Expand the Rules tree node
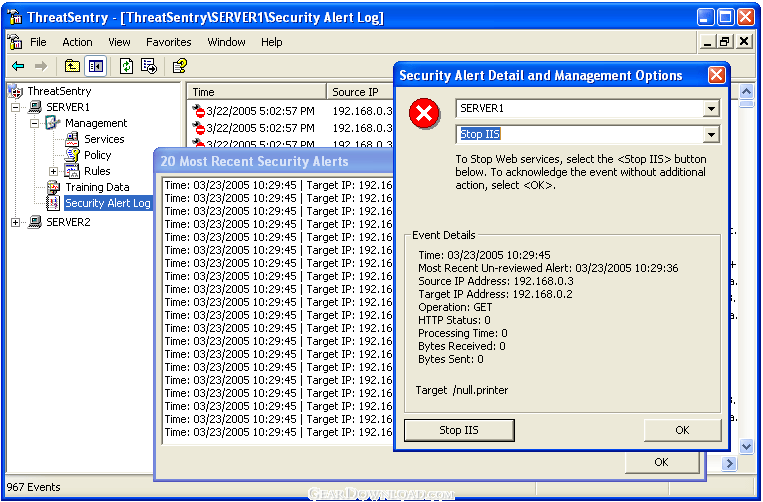The image size is (763, 502). [54, 171]
